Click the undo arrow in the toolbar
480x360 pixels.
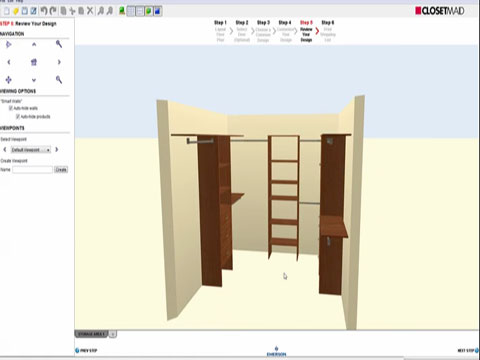[43, 11]
